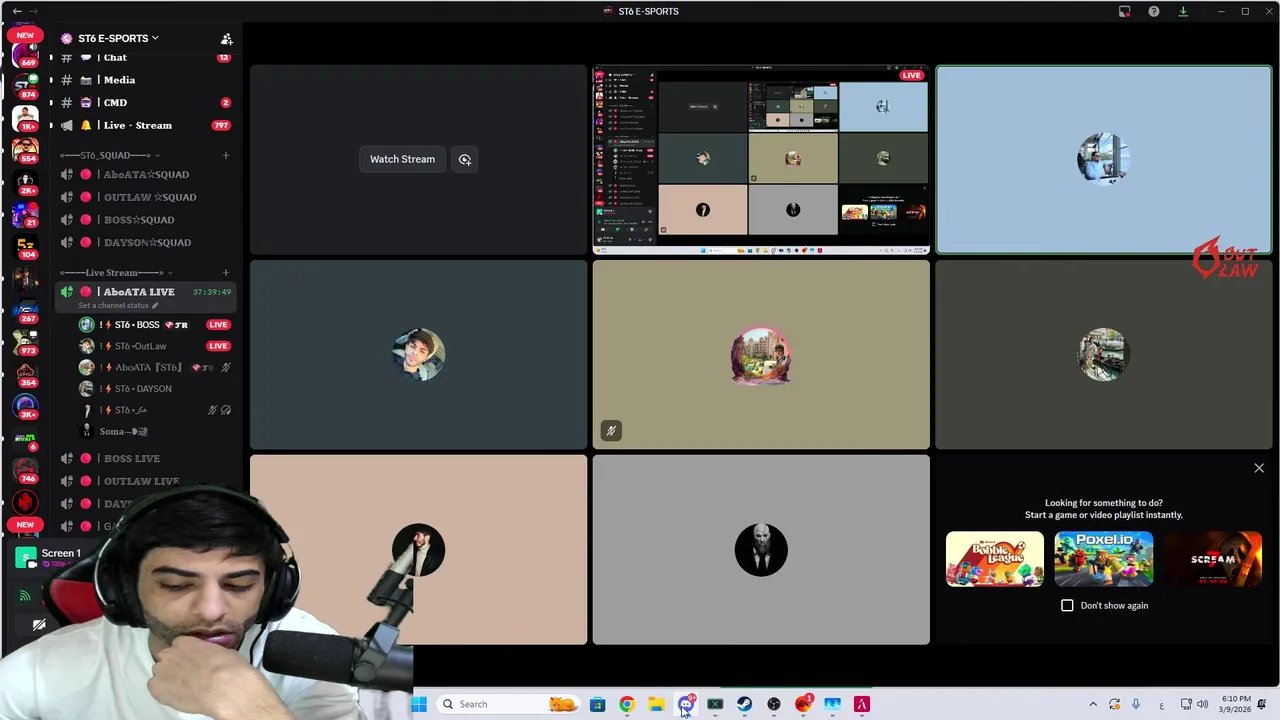Open the Discord inbox icon in title bar
The height and width of the screenshot is (720, 1280).
pos(1125,11)
